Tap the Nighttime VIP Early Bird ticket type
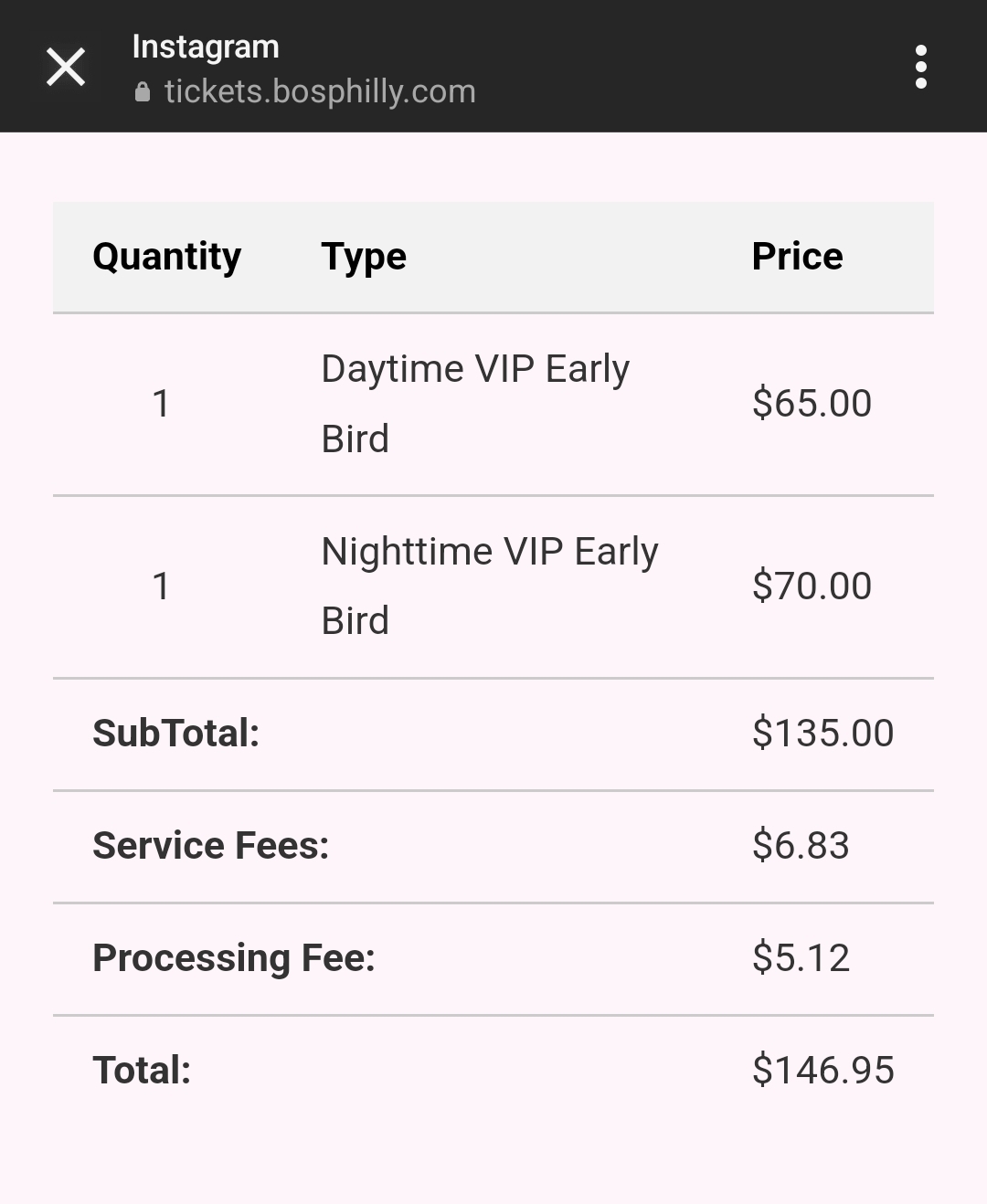The image size is (987, 1204). tap(490, 586)
